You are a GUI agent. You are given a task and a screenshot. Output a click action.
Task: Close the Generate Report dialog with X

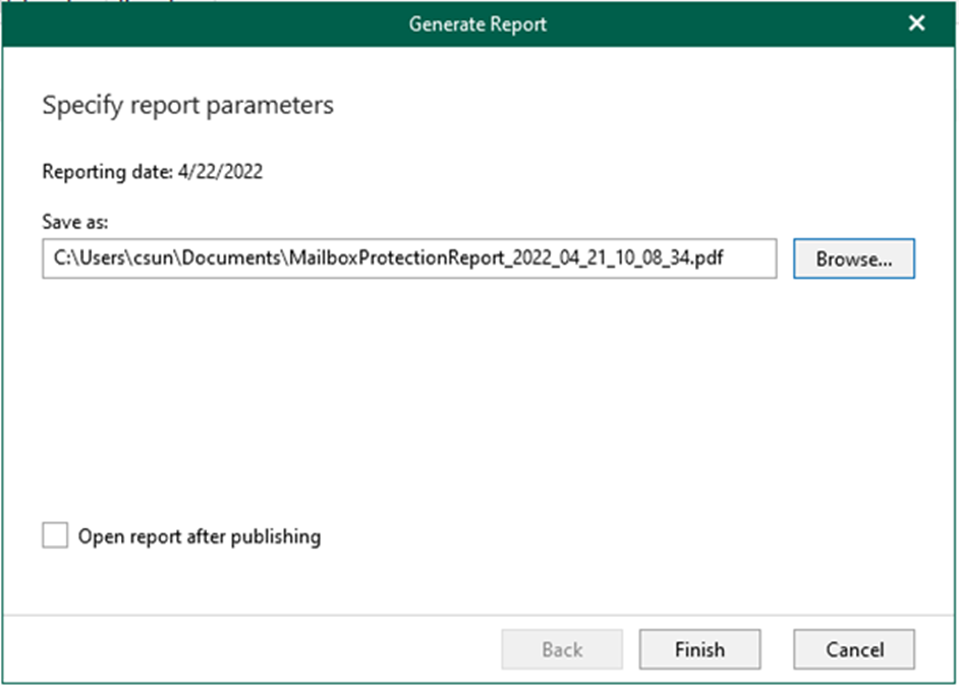pos(916,23)
